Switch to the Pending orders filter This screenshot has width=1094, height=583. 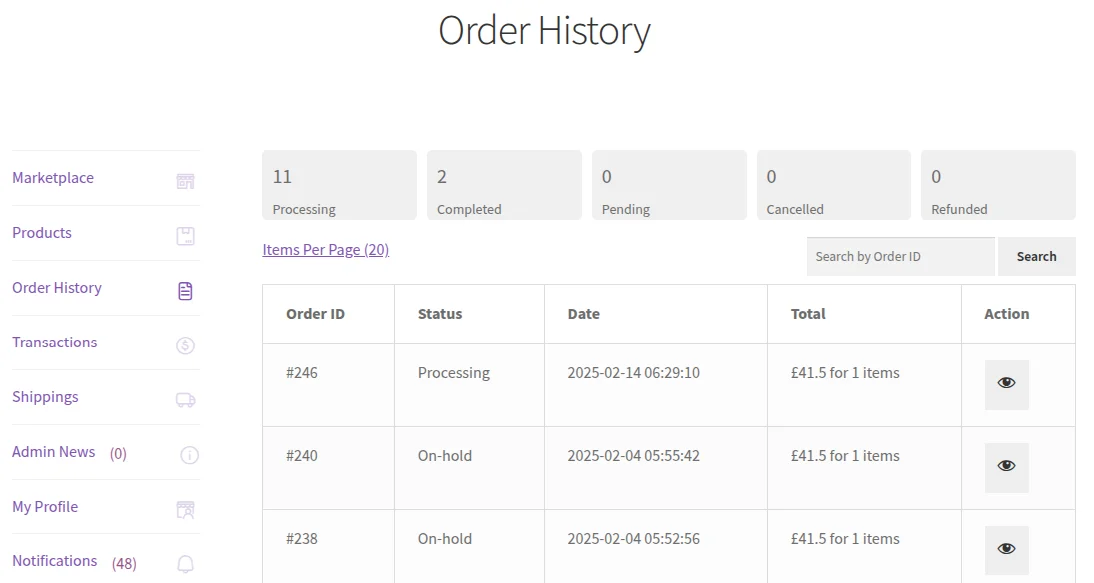tap(668, 184)
